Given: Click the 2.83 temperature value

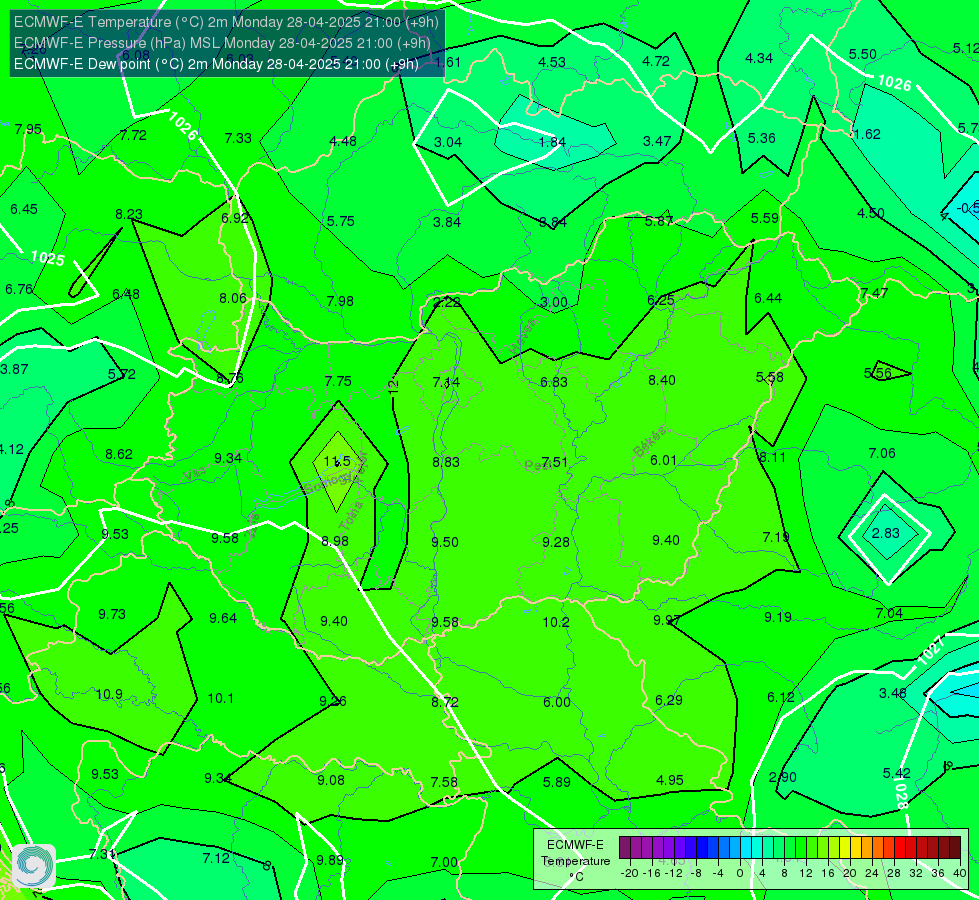Looking at the screenshot, I should click(x=885, y=533).
